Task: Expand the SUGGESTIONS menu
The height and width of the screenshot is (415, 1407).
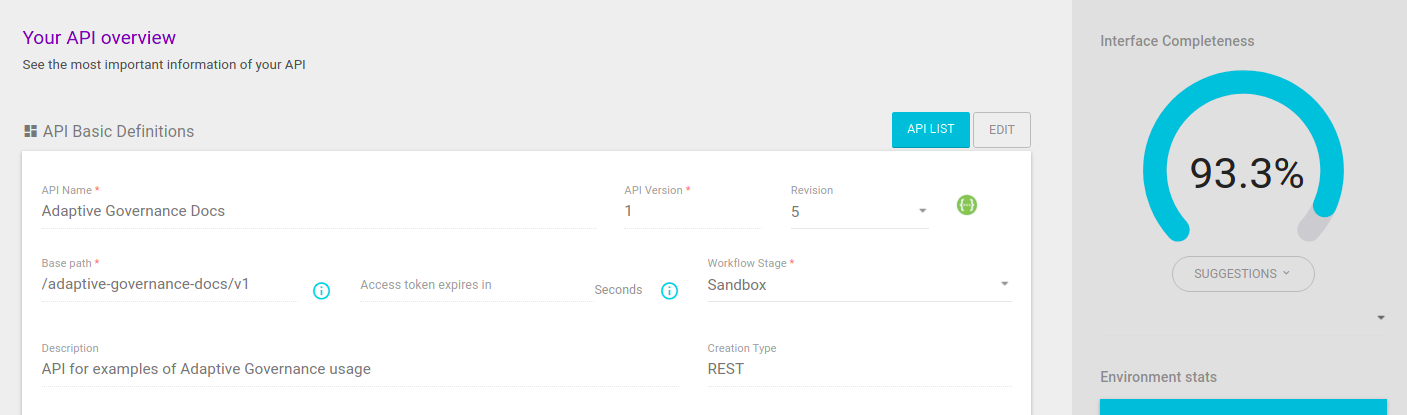Action: click(x=1242, y=274)
